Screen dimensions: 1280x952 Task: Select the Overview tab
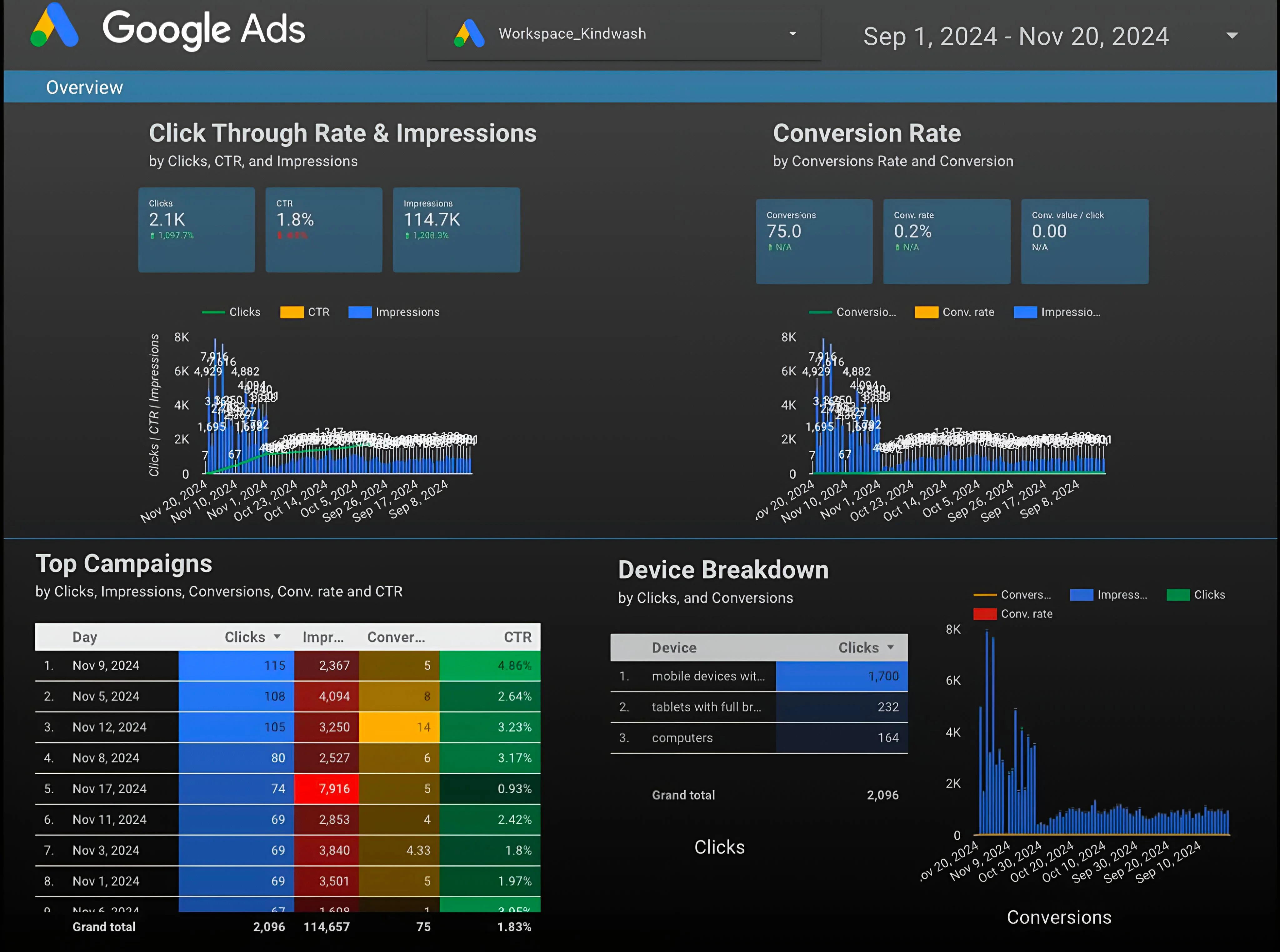coord(84,87)
